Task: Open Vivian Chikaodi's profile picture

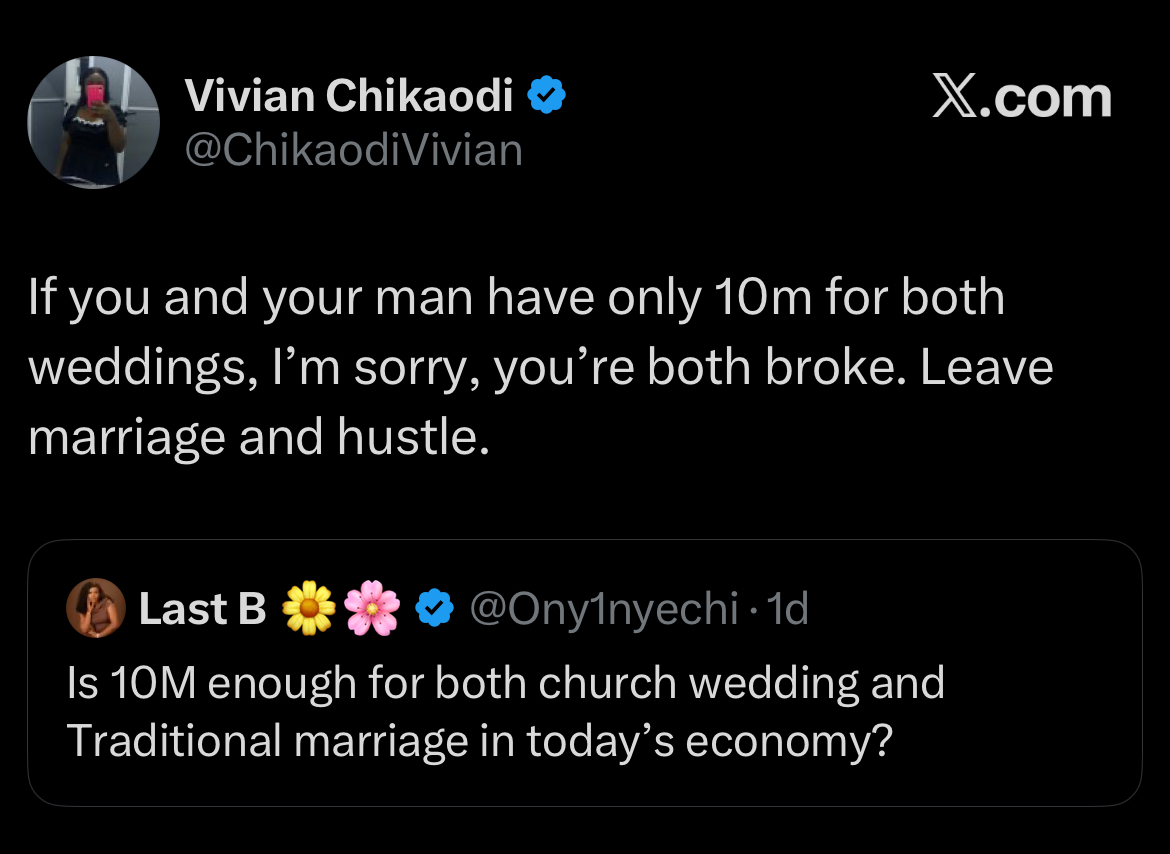Action: tap(93, 122)
